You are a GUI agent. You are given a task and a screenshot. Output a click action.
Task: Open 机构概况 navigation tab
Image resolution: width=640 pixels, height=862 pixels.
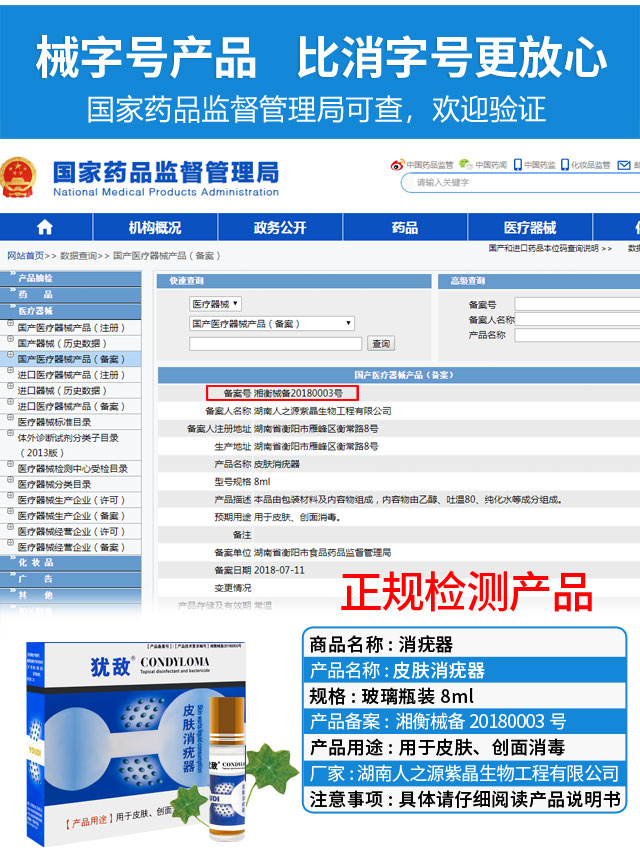(155, 228)
